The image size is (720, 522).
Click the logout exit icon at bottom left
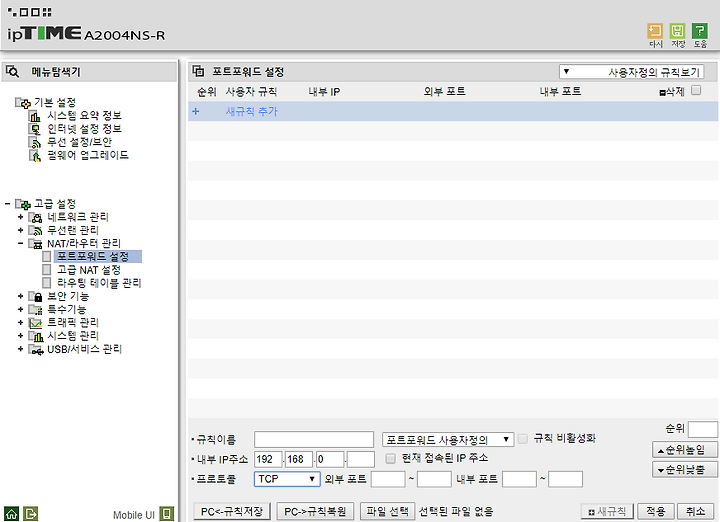[31, 514]
